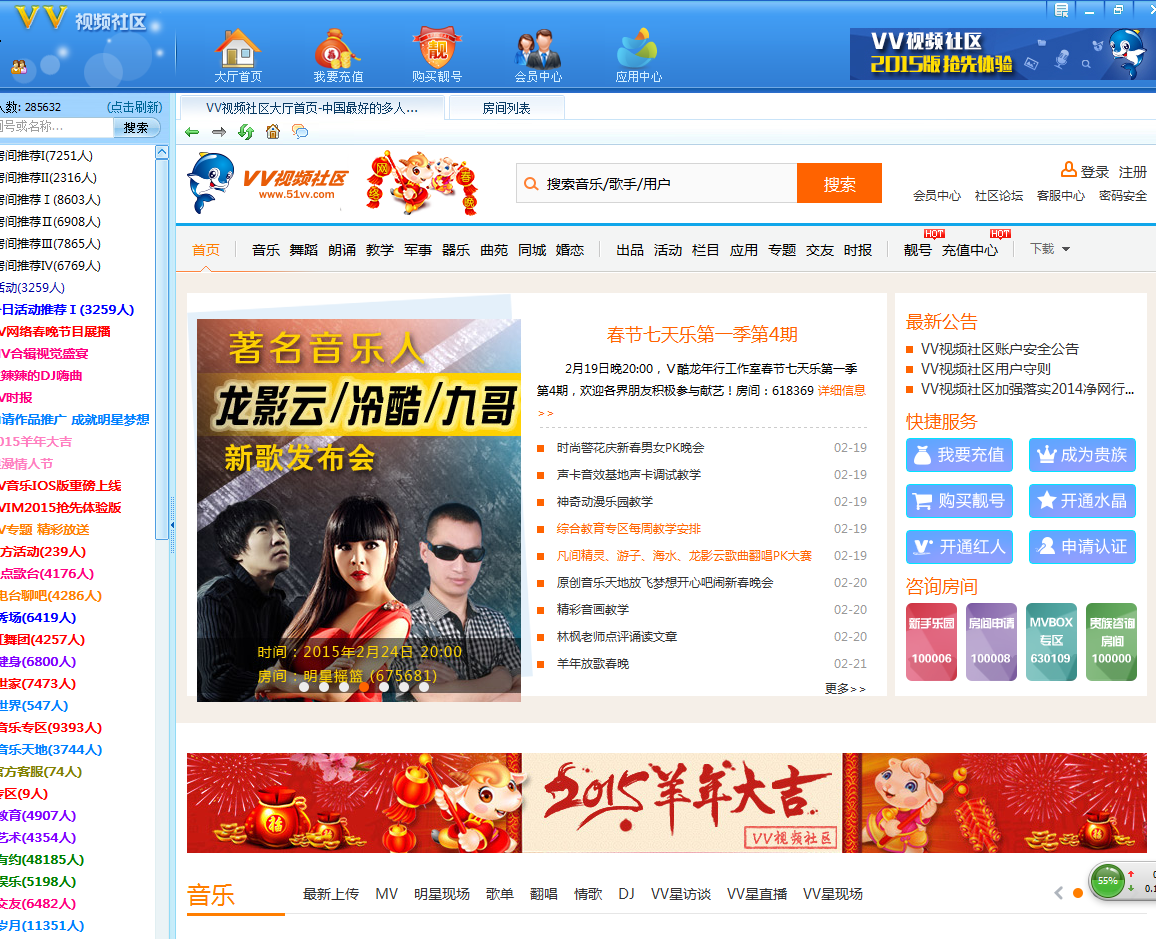Switch to the 房间列表 tab
Screen dimensions: 1156x939
click(x=506, y=108)
